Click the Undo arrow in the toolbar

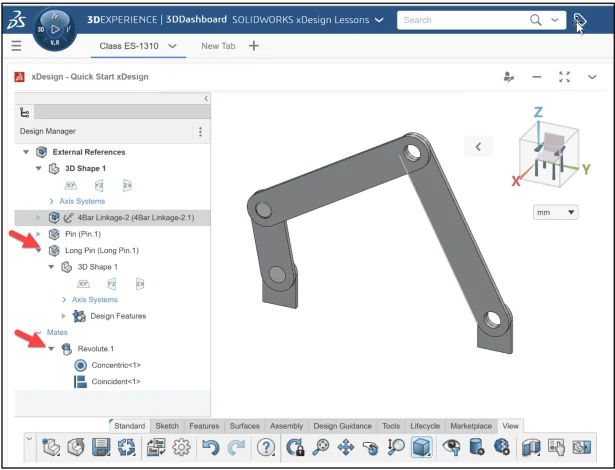(x=210, y=448)
